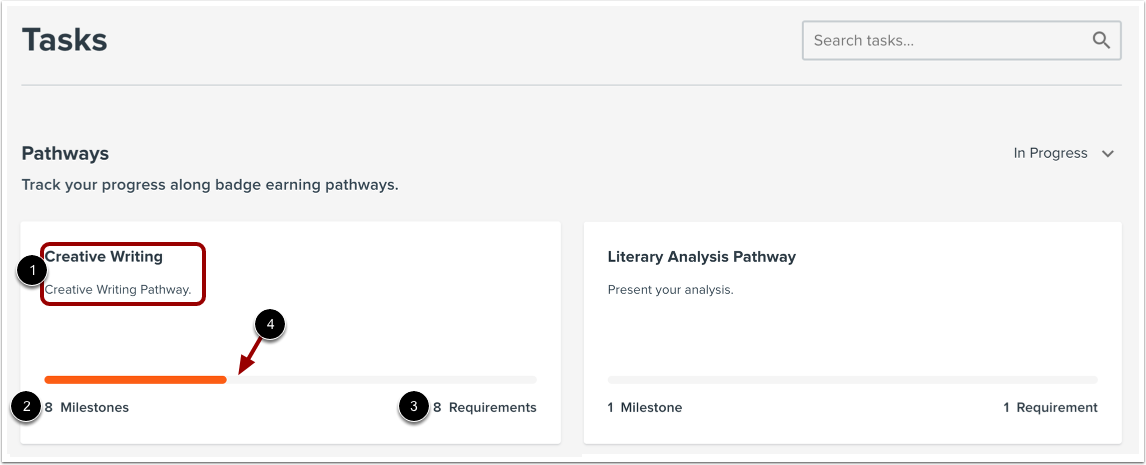Click the Tasks page title
This screenshot has height=465, width=1146.
click(64, 40)
